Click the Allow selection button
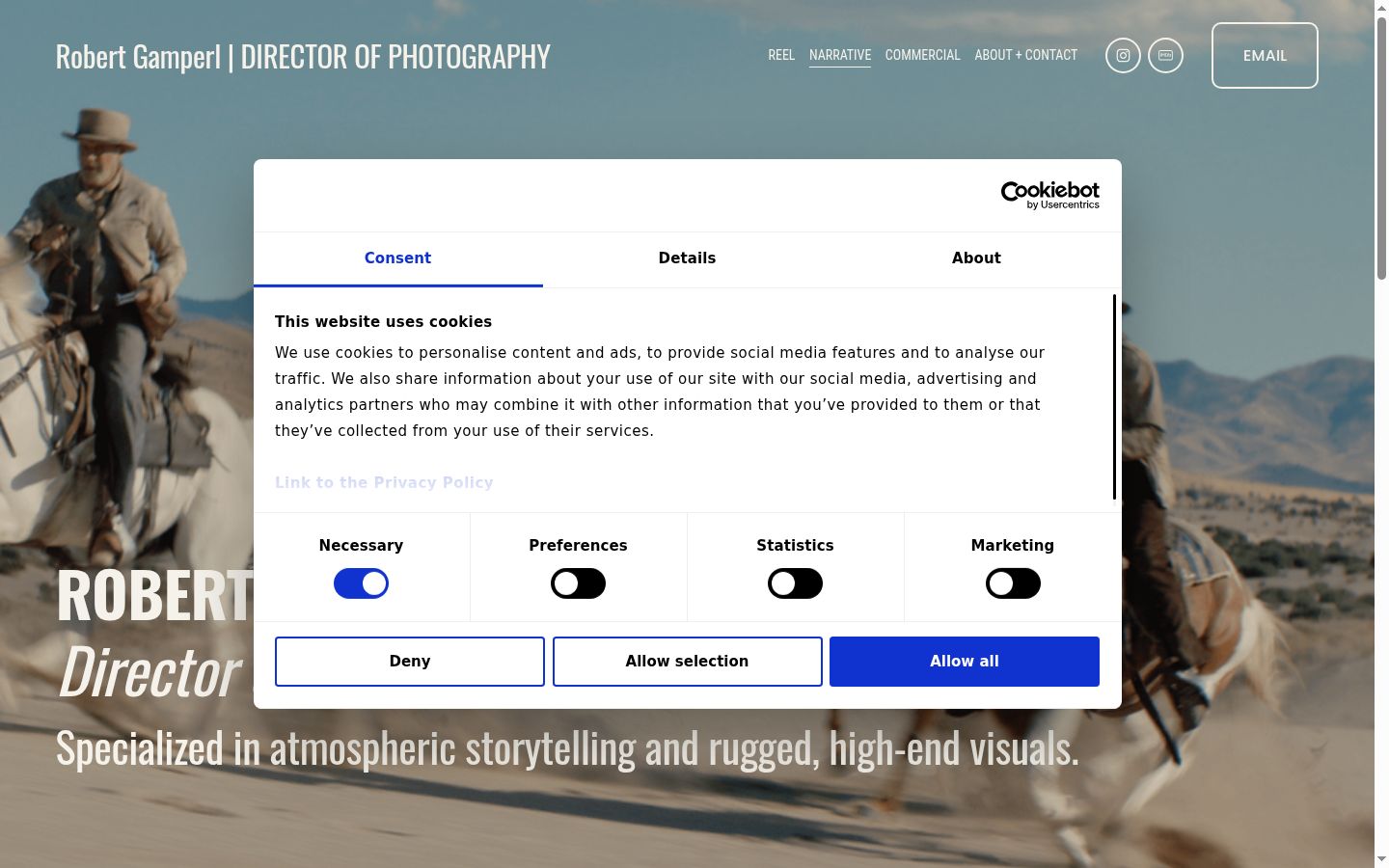The height and width of the screenshot is (868, 1389). click(687, 662)
